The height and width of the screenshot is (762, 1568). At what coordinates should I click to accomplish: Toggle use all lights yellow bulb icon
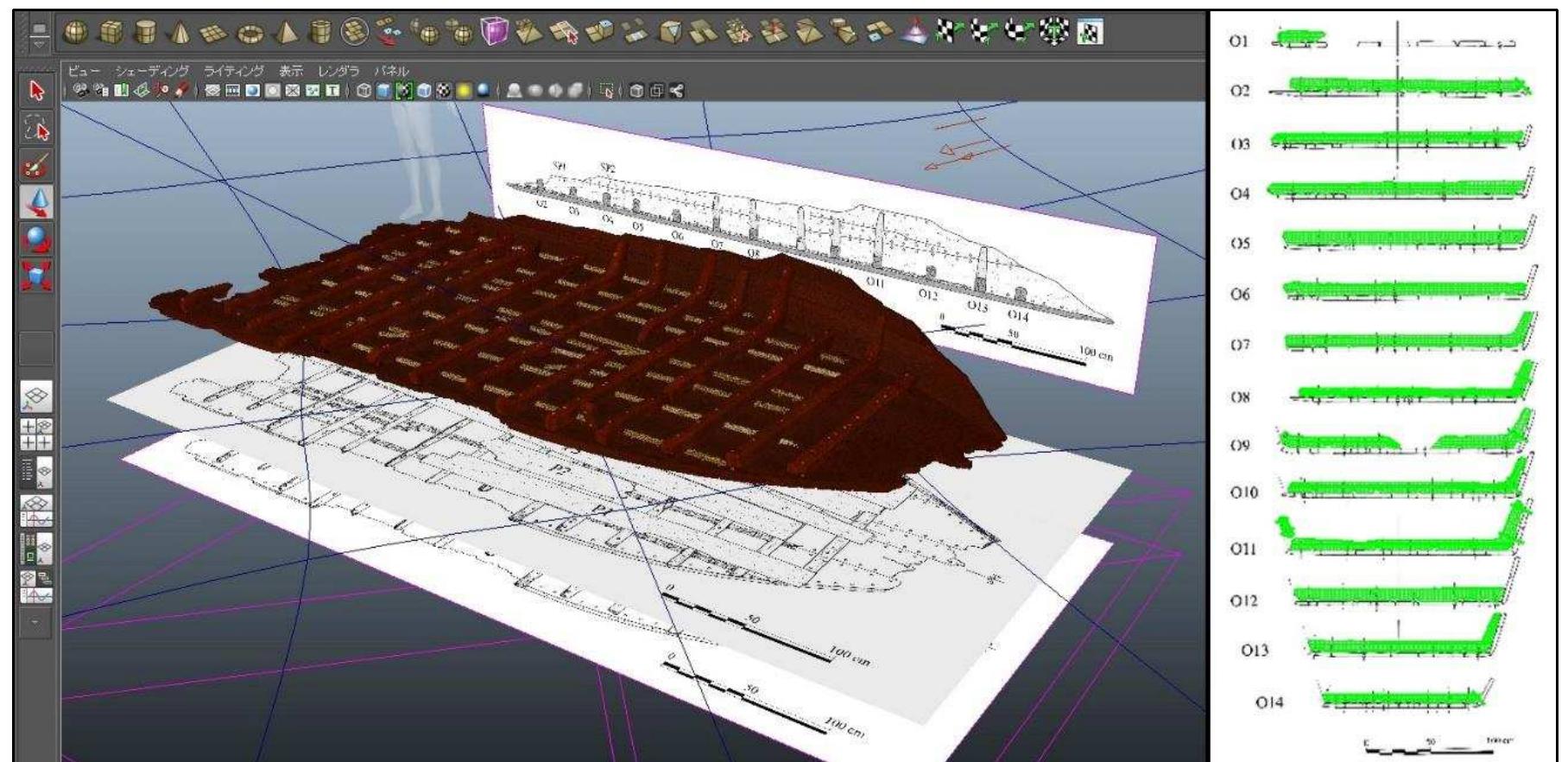pyautogui.click(x=463, y=90)
